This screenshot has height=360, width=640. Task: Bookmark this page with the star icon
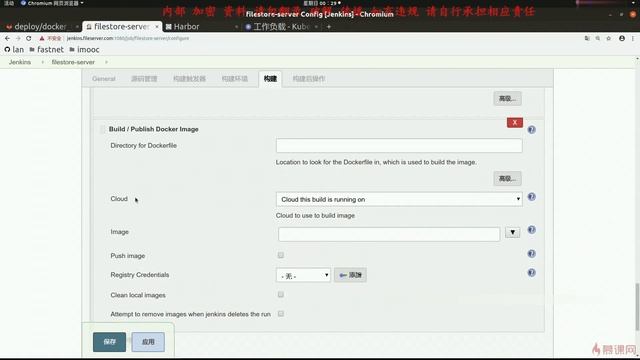point(609,38)
